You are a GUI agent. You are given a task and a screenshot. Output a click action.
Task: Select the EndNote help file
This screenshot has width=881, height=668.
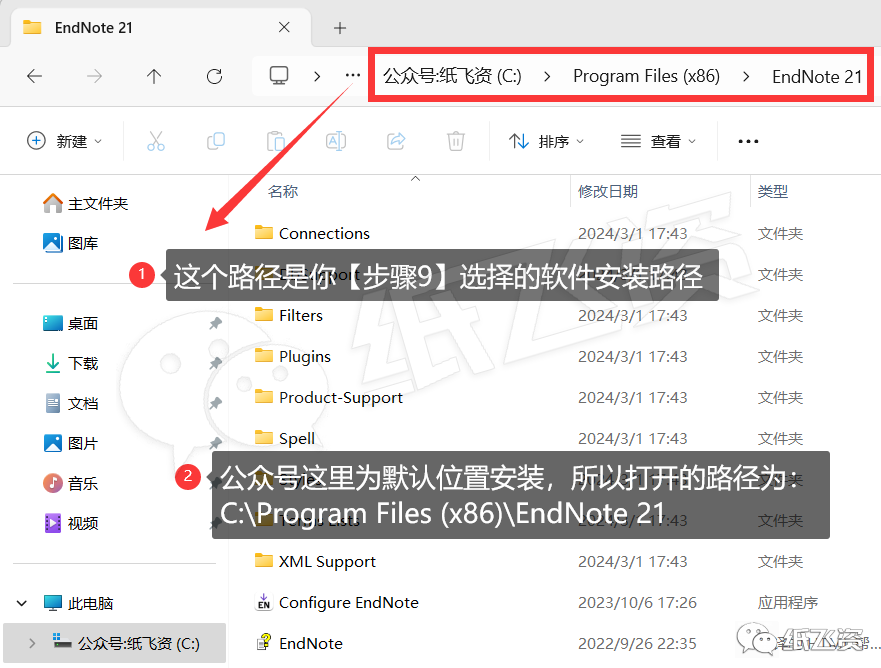point(311,643)
